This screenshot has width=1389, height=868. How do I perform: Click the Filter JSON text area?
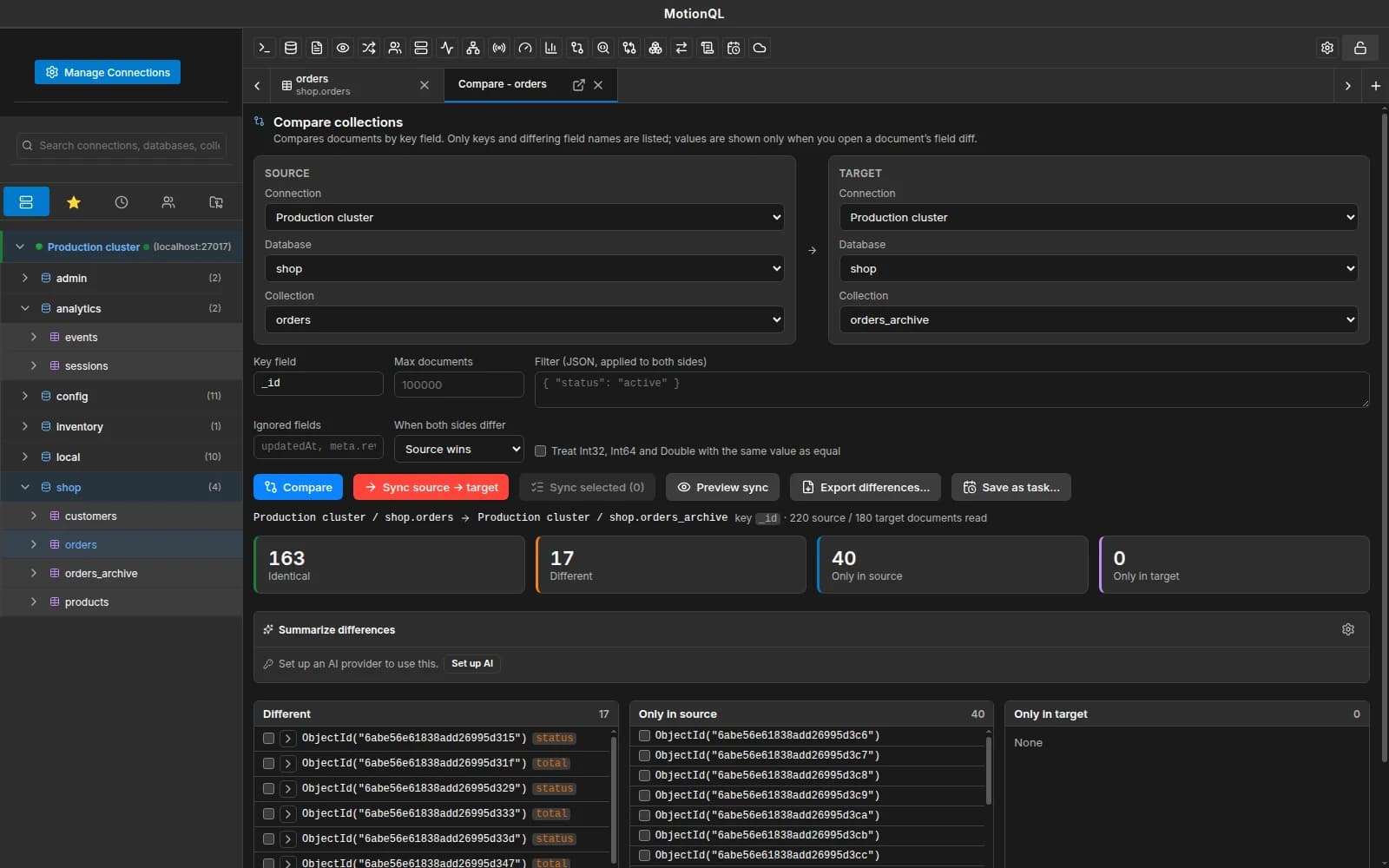[x=951, y=390]
